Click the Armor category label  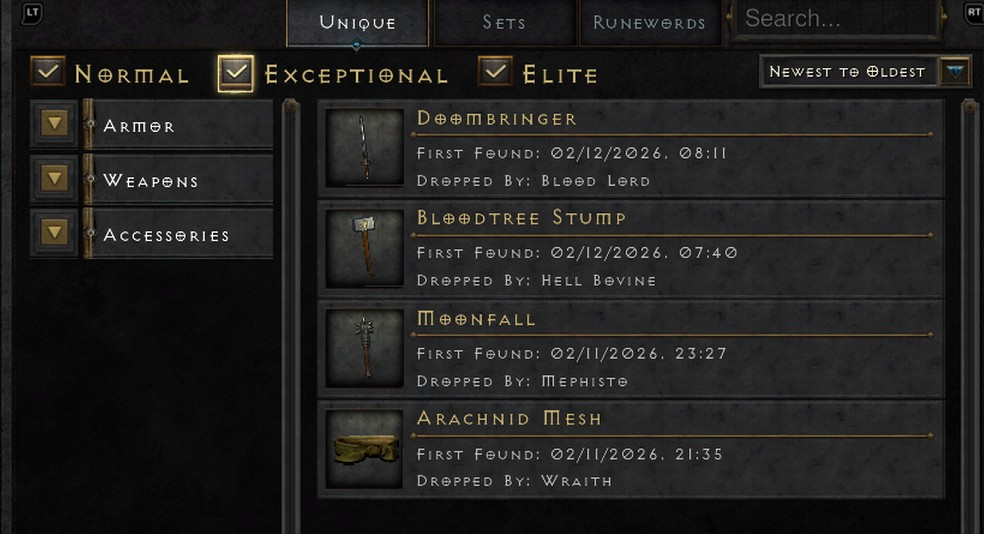coord(139,126)
